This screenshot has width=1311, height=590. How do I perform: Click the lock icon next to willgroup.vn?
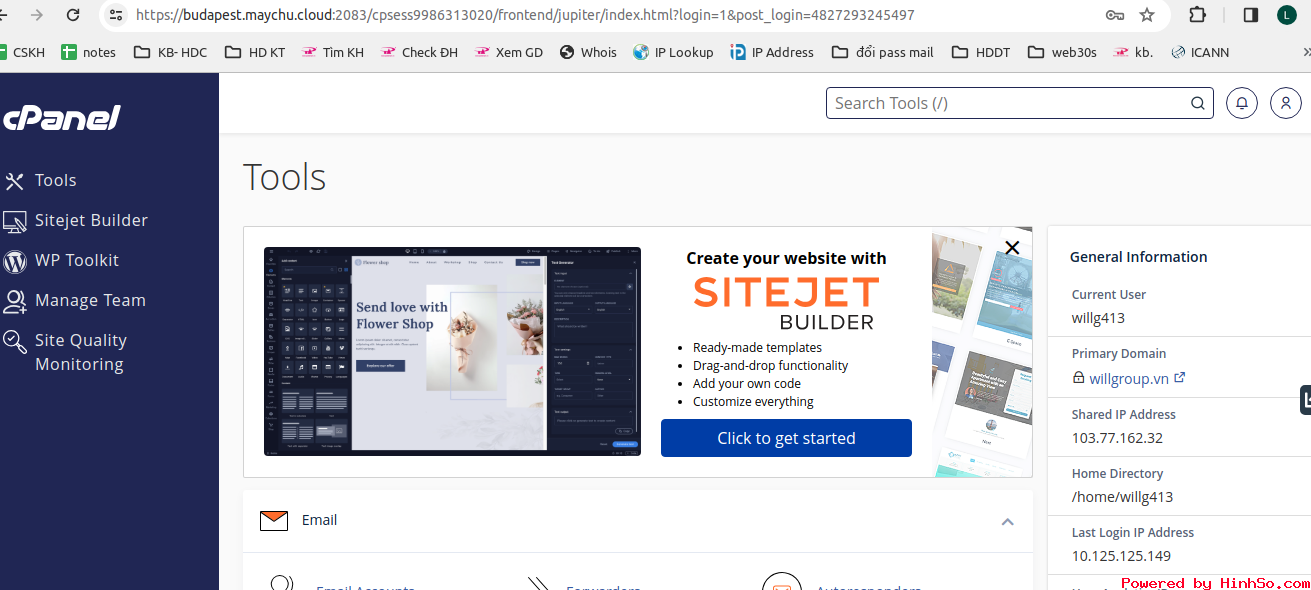(x=1078, y=378)
